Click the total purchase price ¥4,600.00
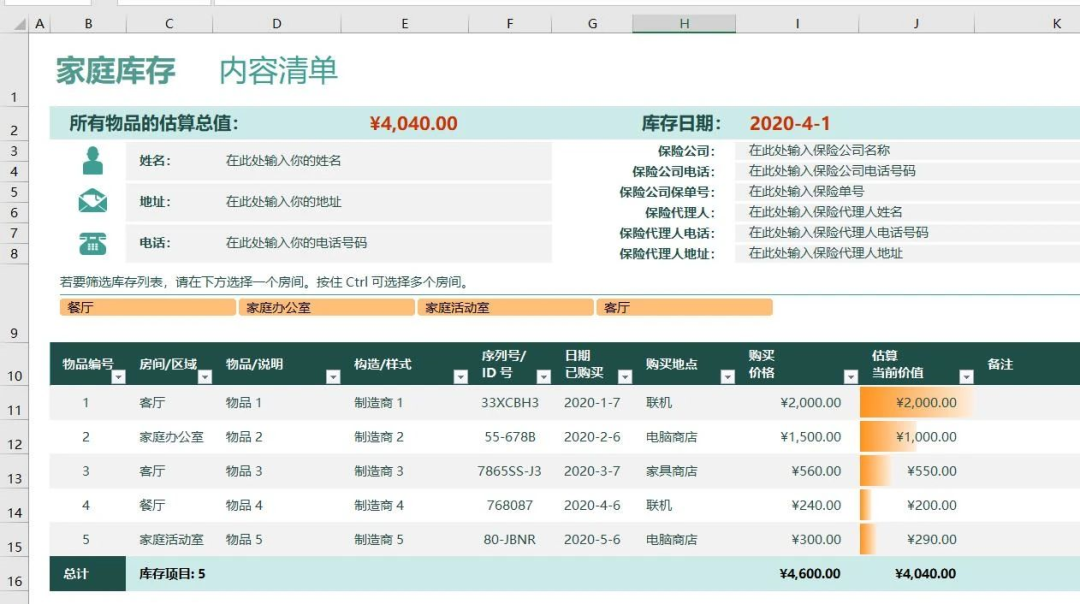The width and height of the screenshot is (1080, 604). click(x=810, y=574)
